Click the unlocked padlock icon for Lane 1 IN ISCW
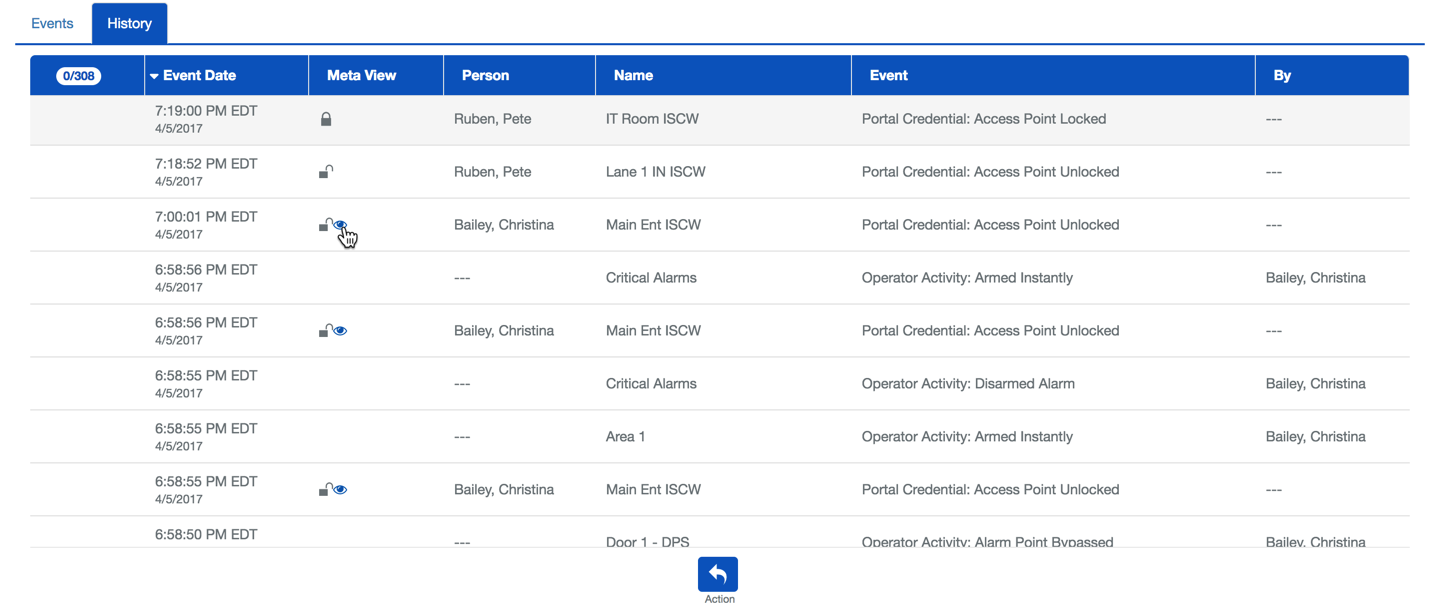This screenshot has width=1440, height=614. [326, 172]
